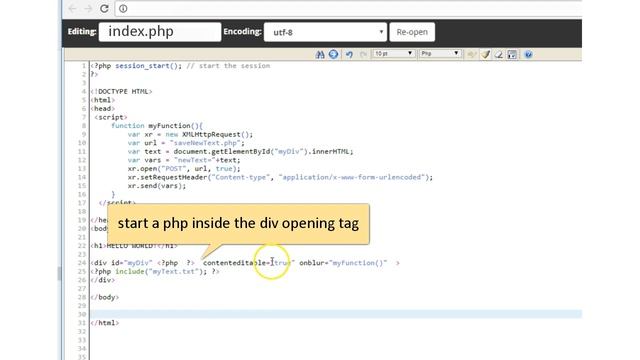640x360 pixels.
Task: Click '<!DOCTYPE HTML>' on line 4
Action: (121, 91)
